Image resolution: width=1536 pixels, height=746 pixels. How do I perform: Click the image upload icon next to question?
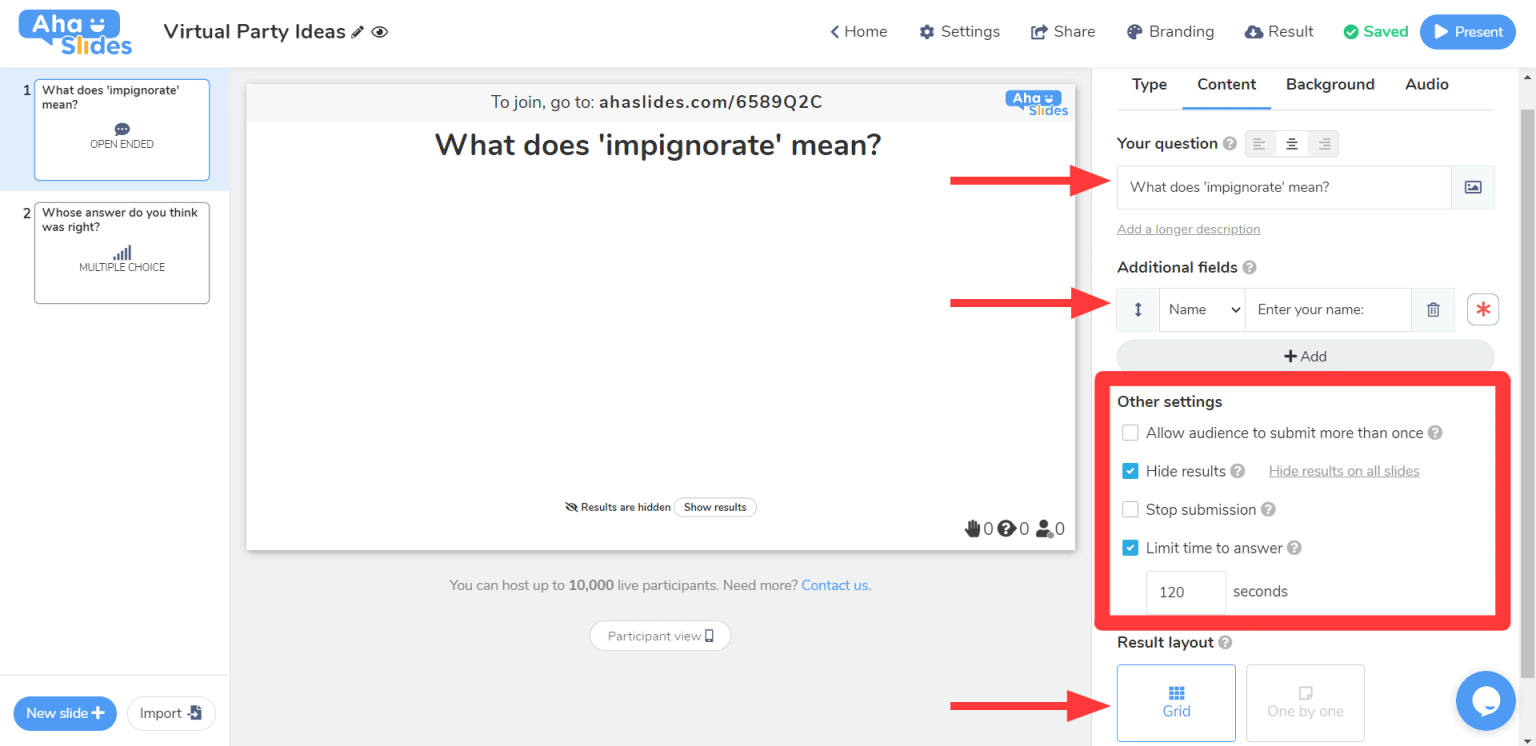(x=1472, y=187)
